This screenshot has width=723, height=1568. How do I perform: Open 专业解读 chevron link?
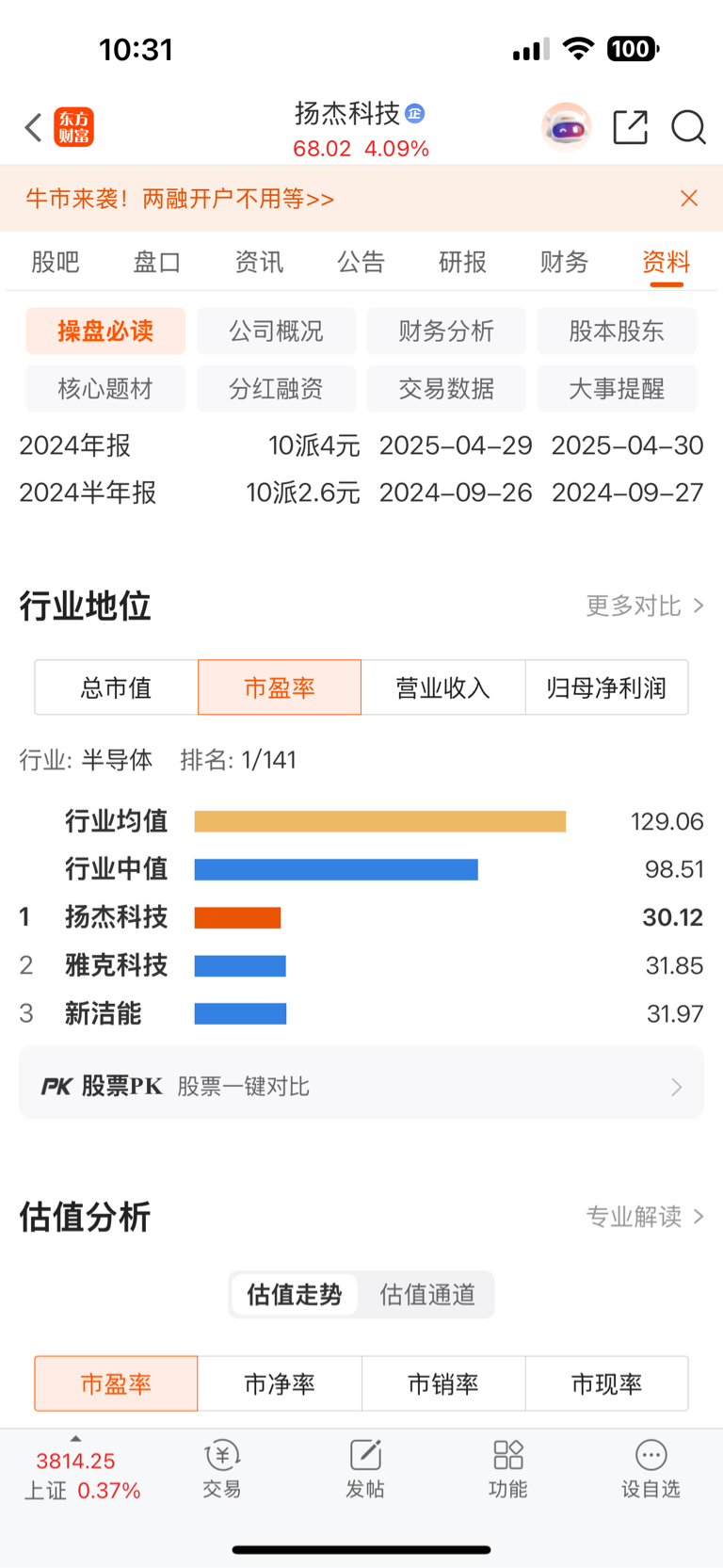tap(645, 1217)
